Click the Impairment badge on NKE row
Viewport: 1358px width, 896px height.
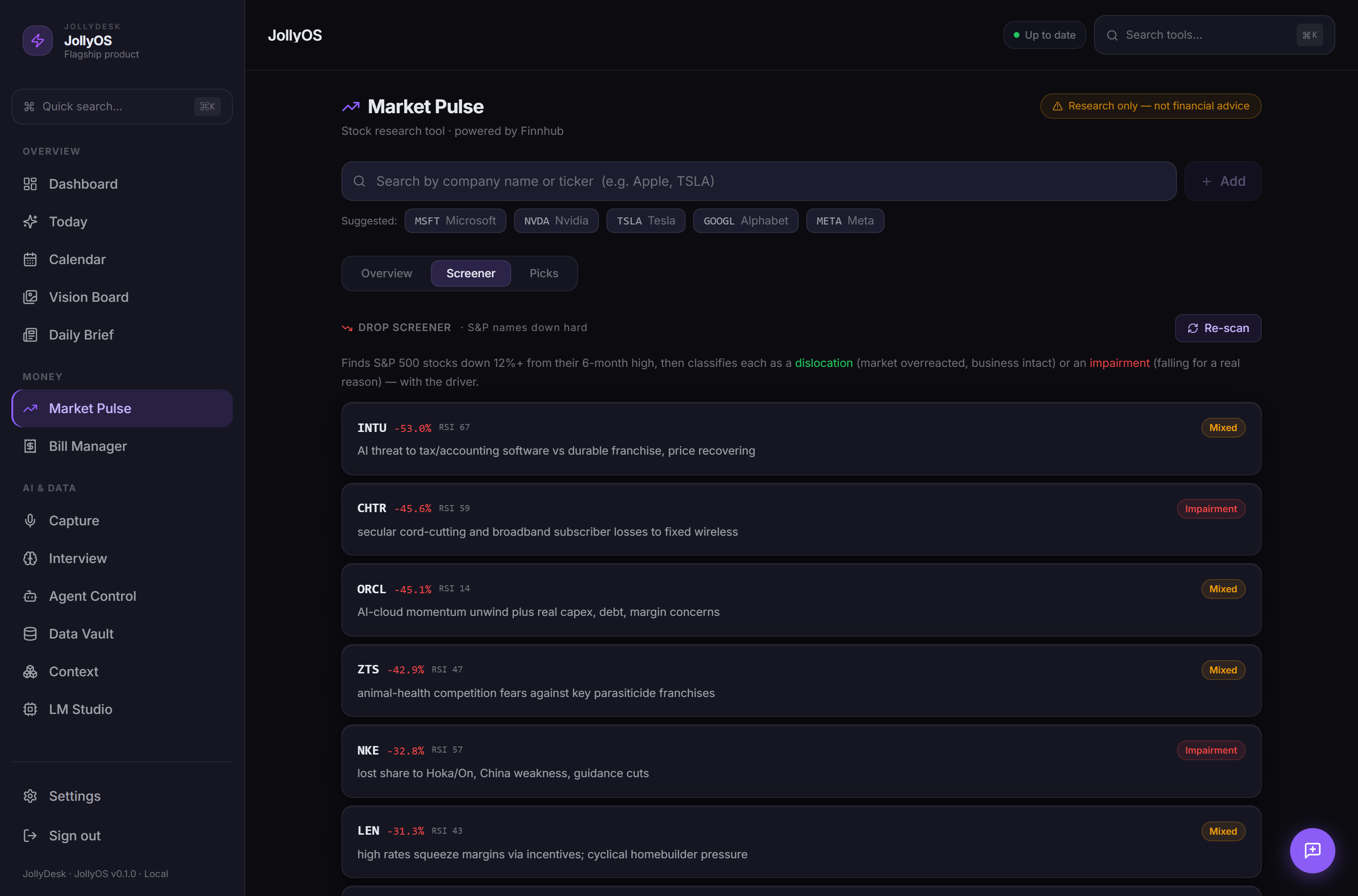click(1210, 750)
